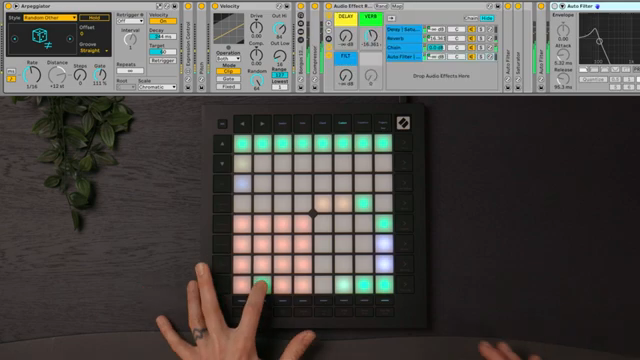Toggle the Velocity device activator
Screen dimensions: 640x360
[x=215, y=6]
